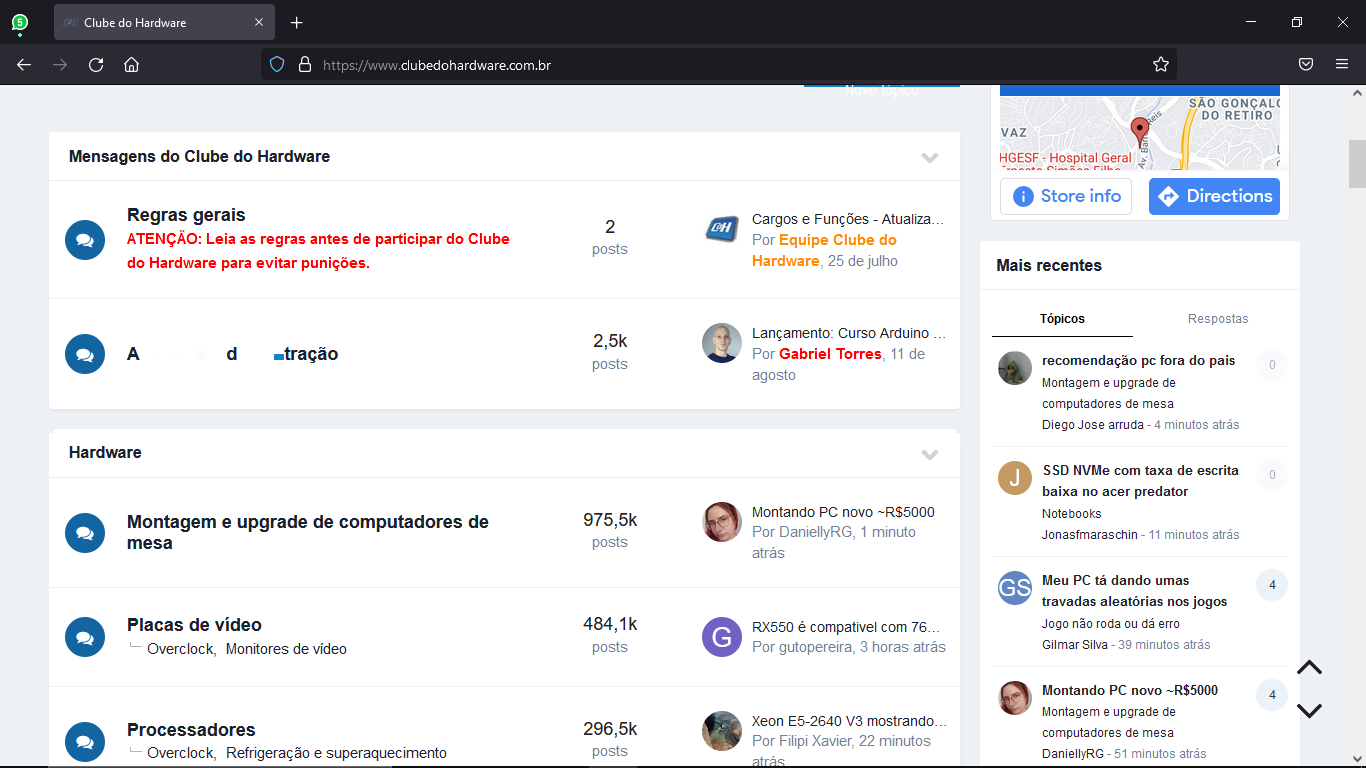Image resolution: width=1366 pixels, height=768 pixels.
Task: Open the tracking protection shield icon
Action: (x=277, y=65)
